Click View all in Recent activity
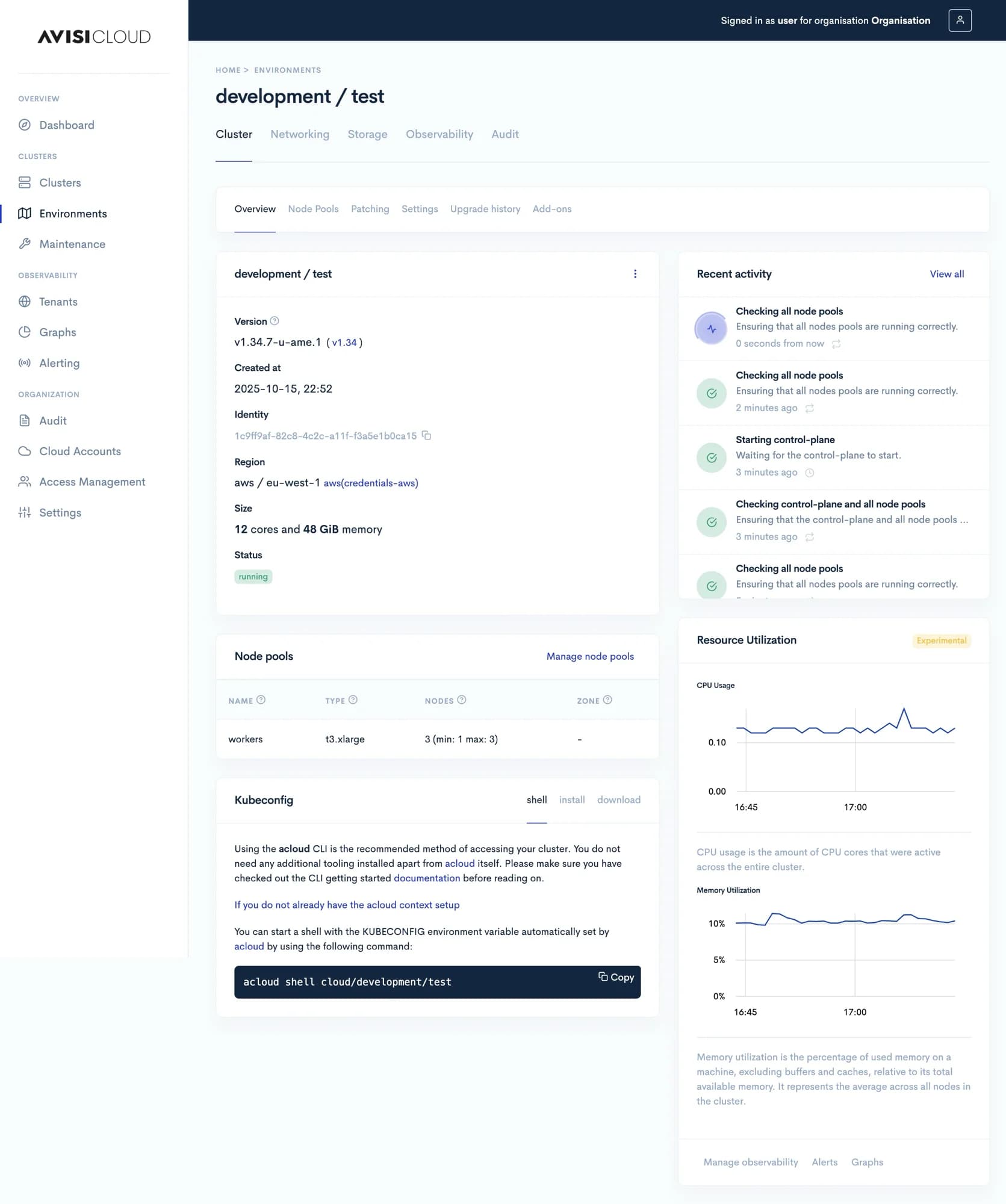 coord(947,274)
